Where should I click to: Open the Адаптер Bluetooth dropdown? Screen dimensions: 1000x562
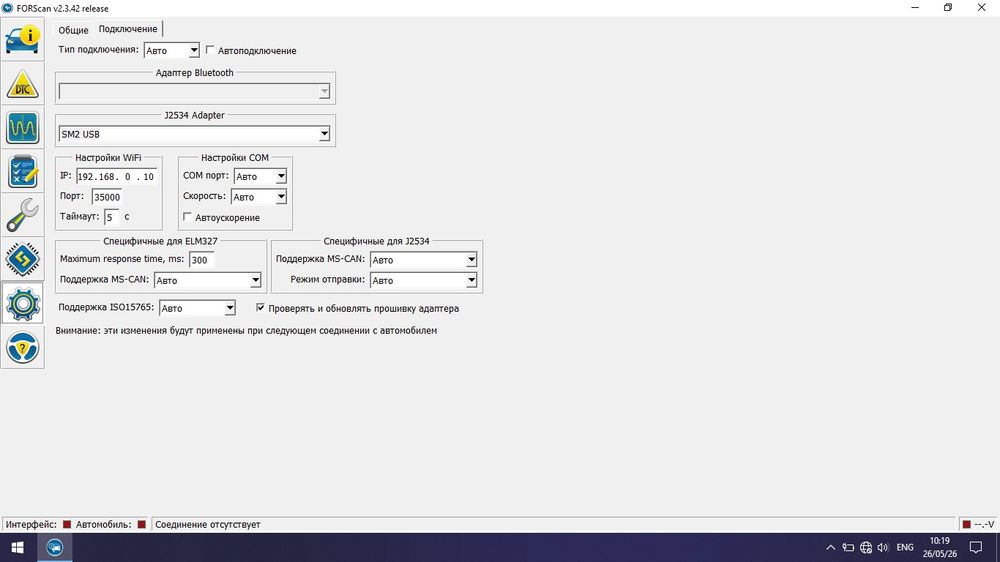(194, 91)
